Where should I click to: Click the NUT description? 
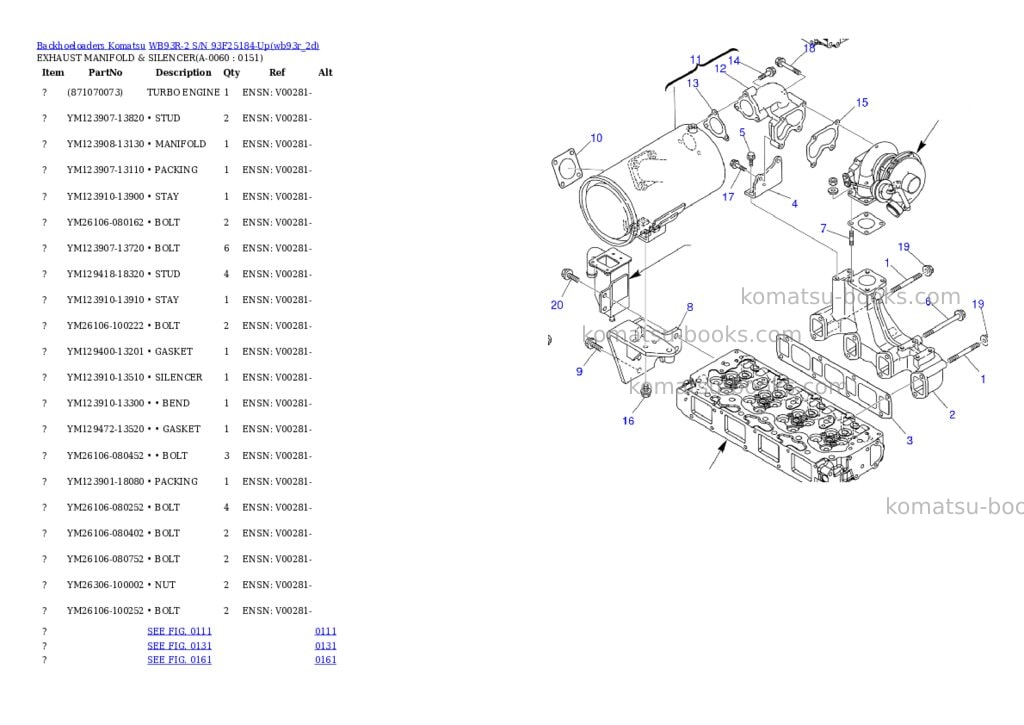165,585
